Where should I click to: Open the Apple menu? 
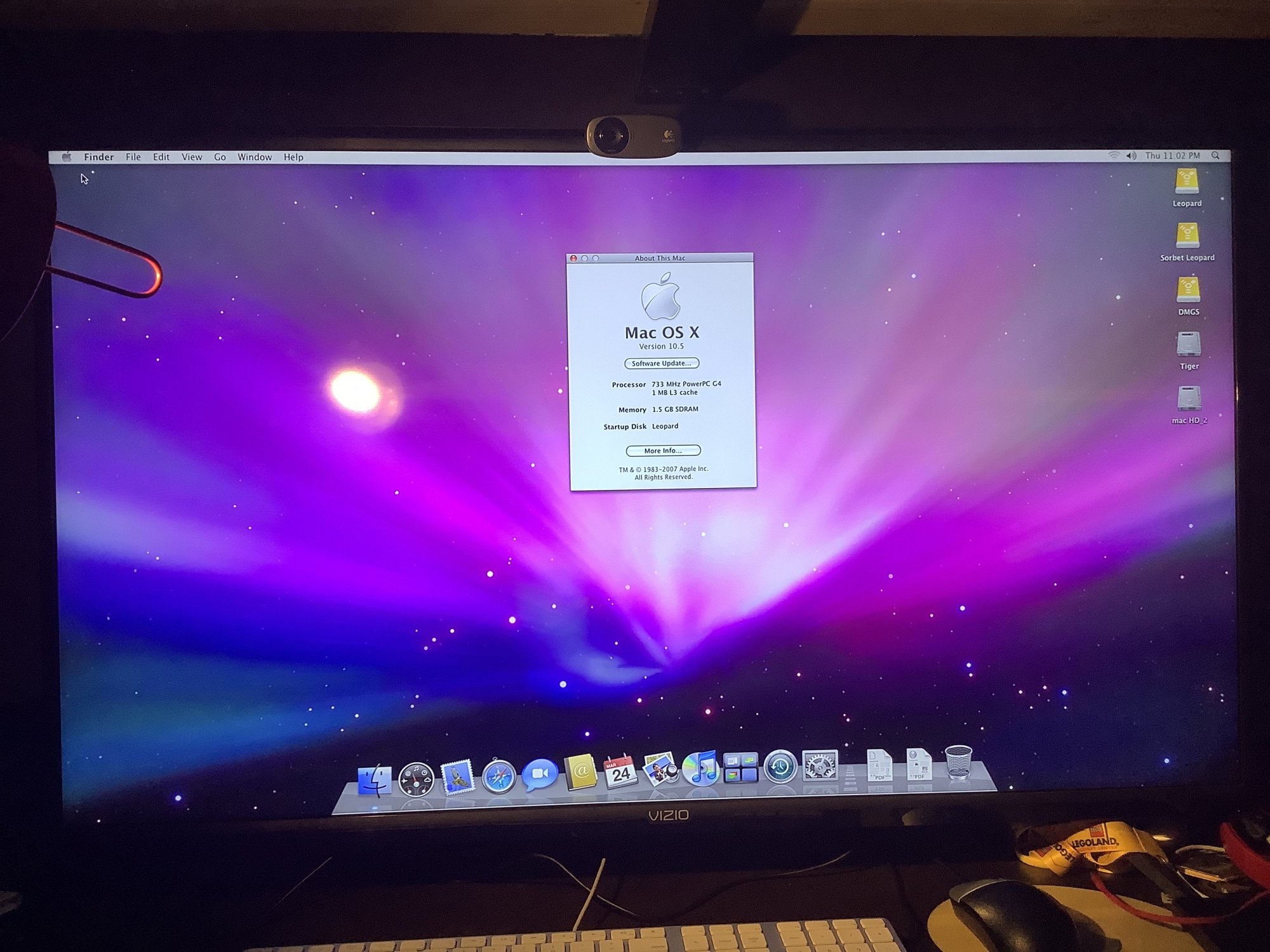pyautogui.click(x=67, y=157)
